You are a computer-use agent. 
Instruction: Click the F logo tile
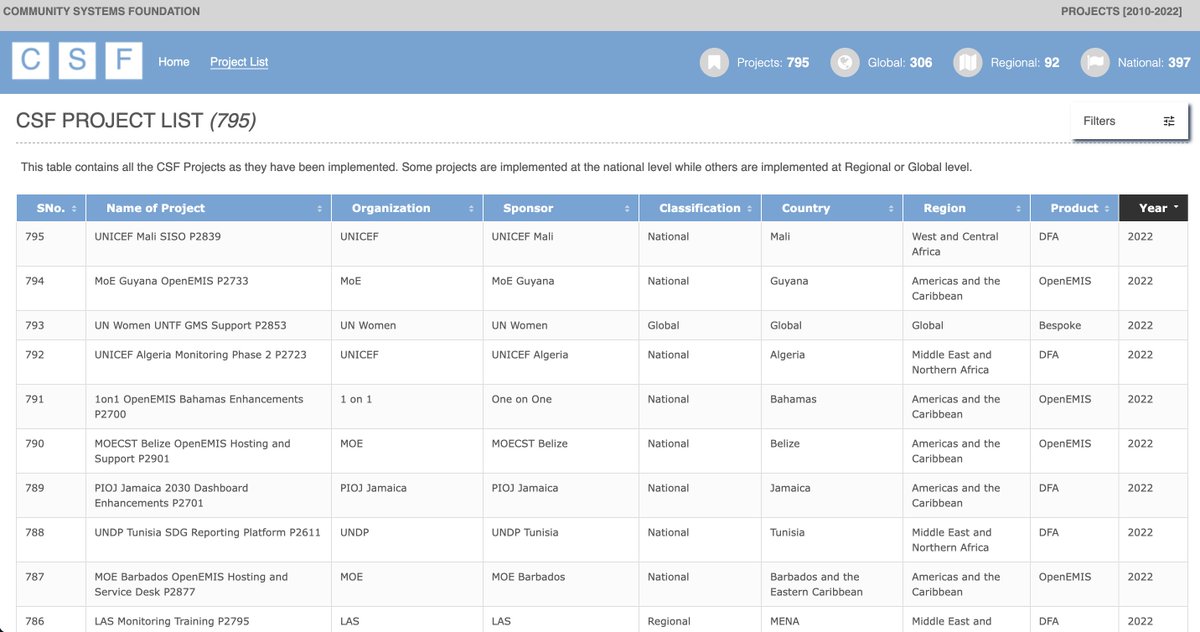(123, 61)
